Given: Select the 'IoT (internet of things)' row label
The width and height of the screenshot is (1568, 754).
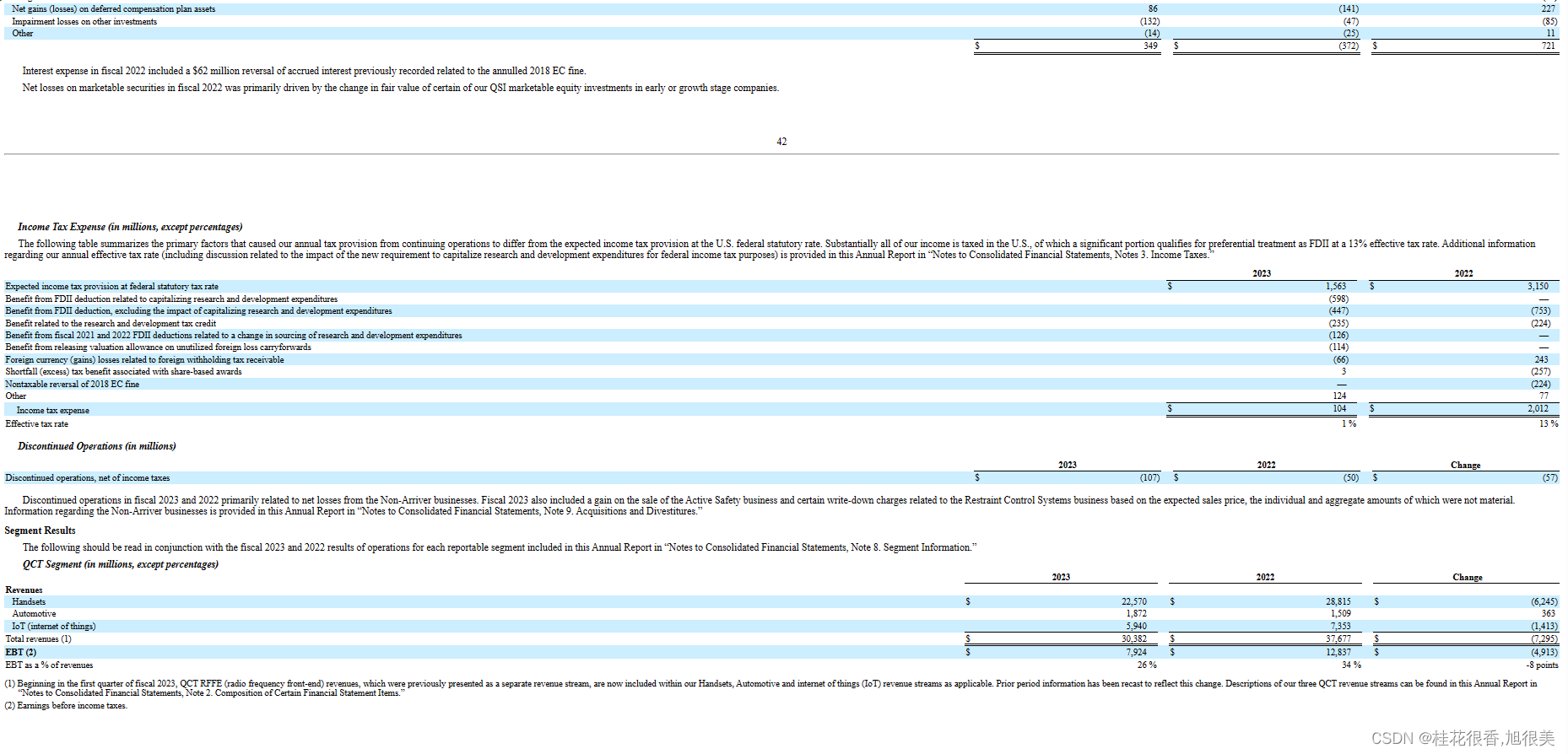Looking at the screenshot, I should [54, 627].
